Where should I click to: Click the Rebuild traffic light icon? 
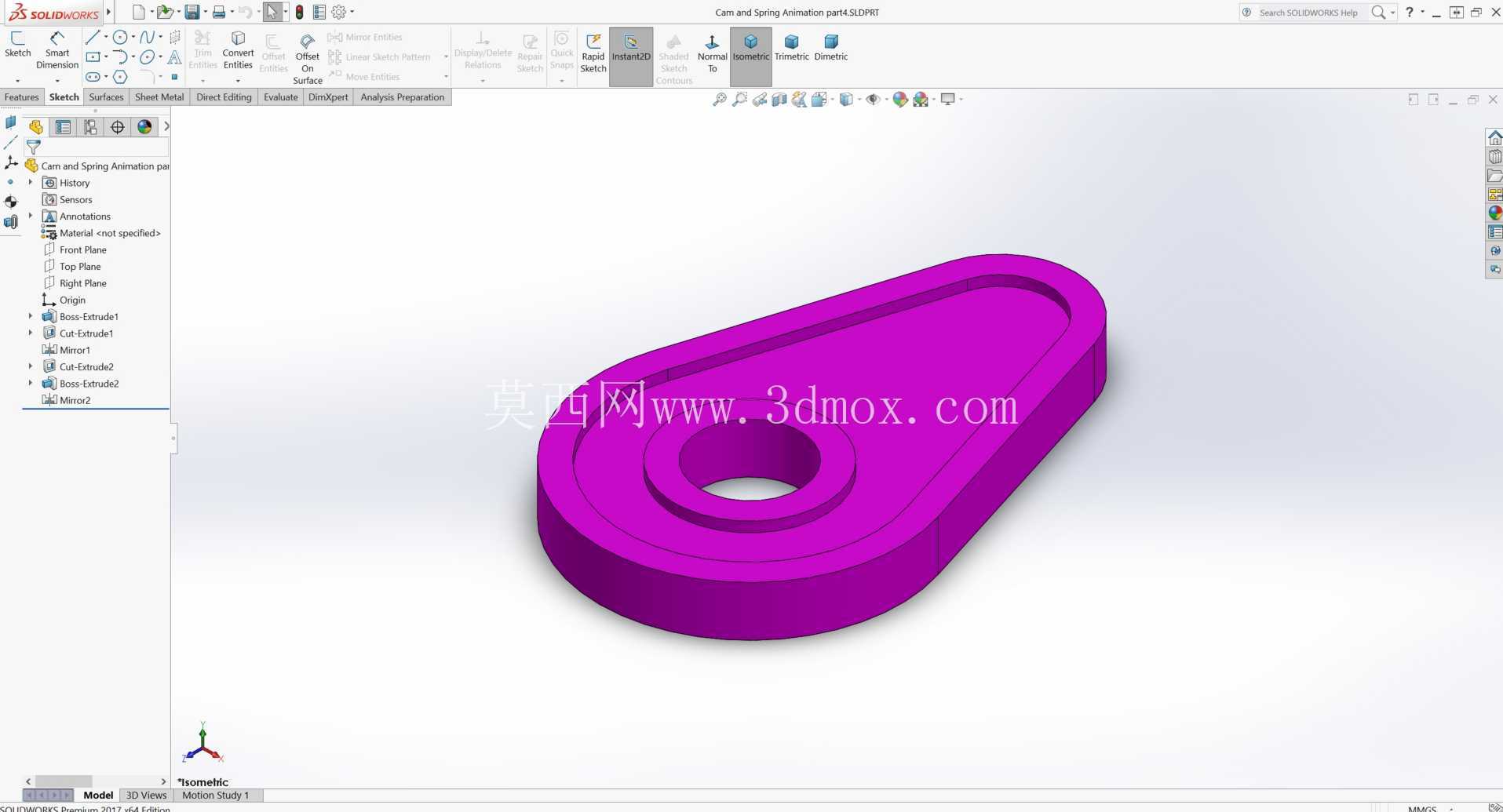(x=299, y=12)
